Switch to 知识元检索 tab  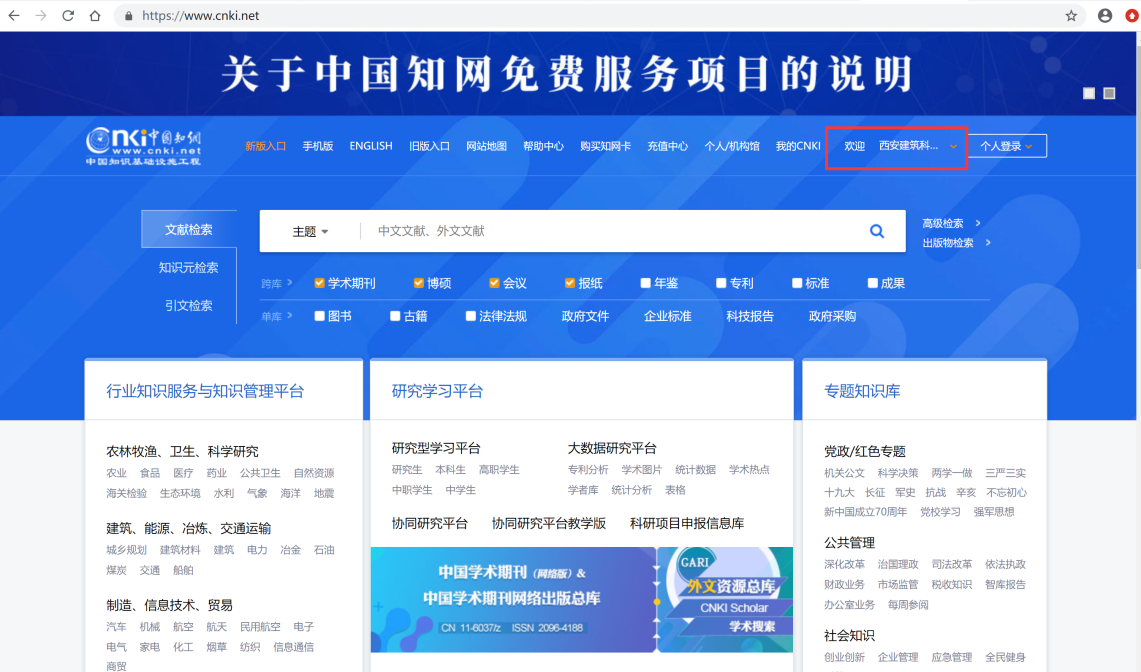tap(188, 268)
